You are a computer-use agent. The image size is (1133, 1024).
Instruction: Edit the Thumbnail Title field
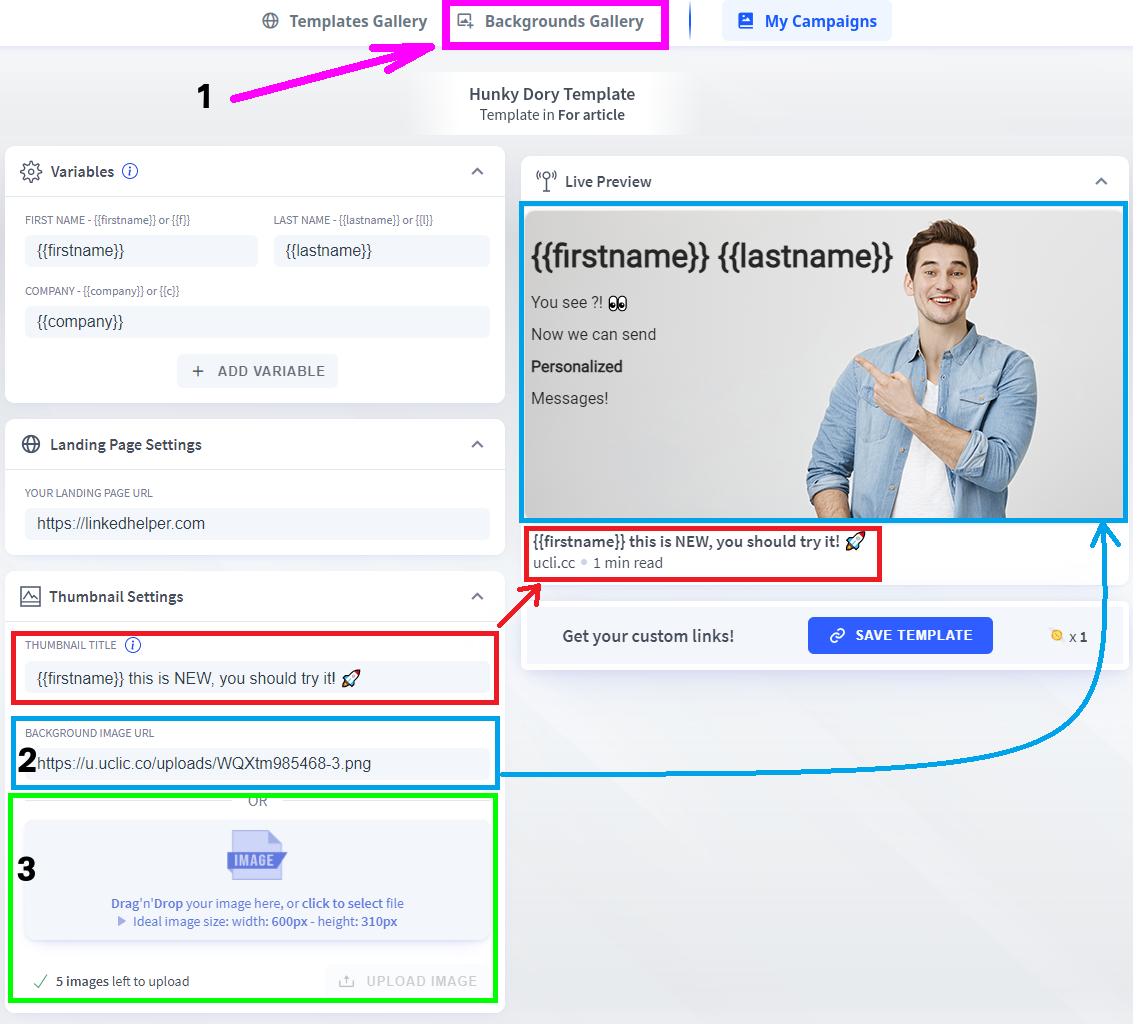point(257,679)
